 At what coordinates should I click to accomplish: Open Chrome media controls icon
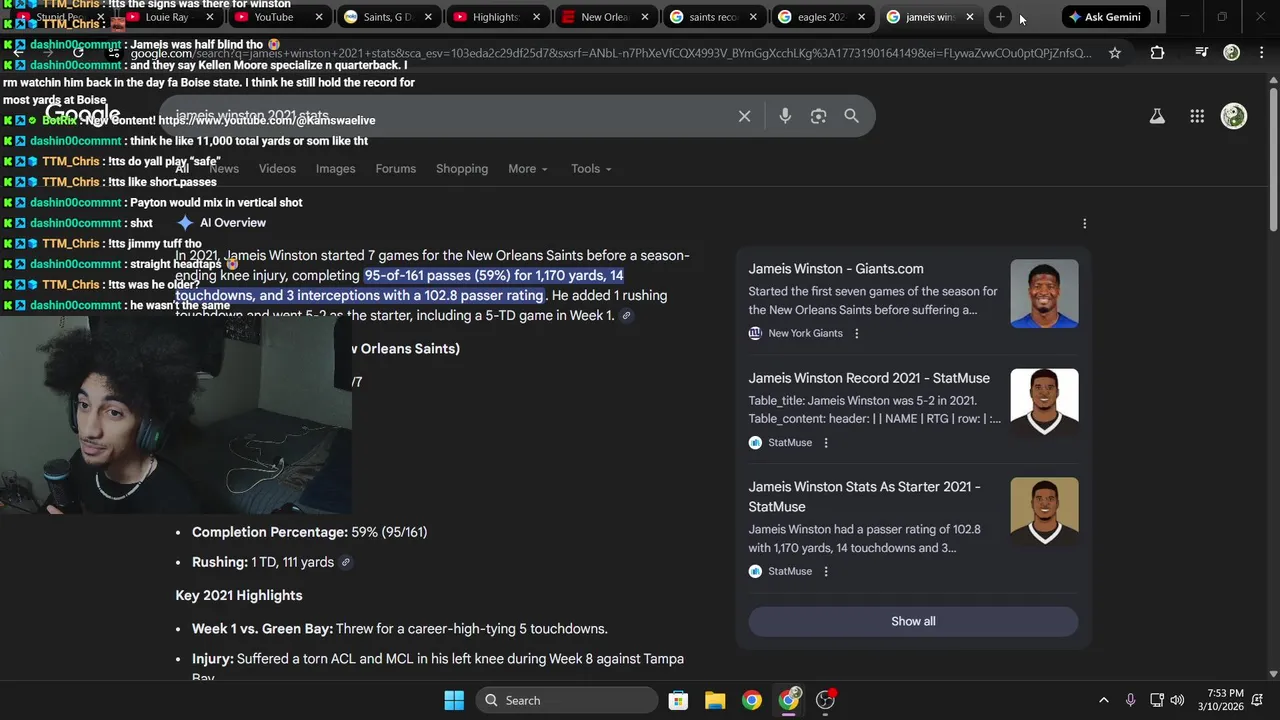[1201, 53]
